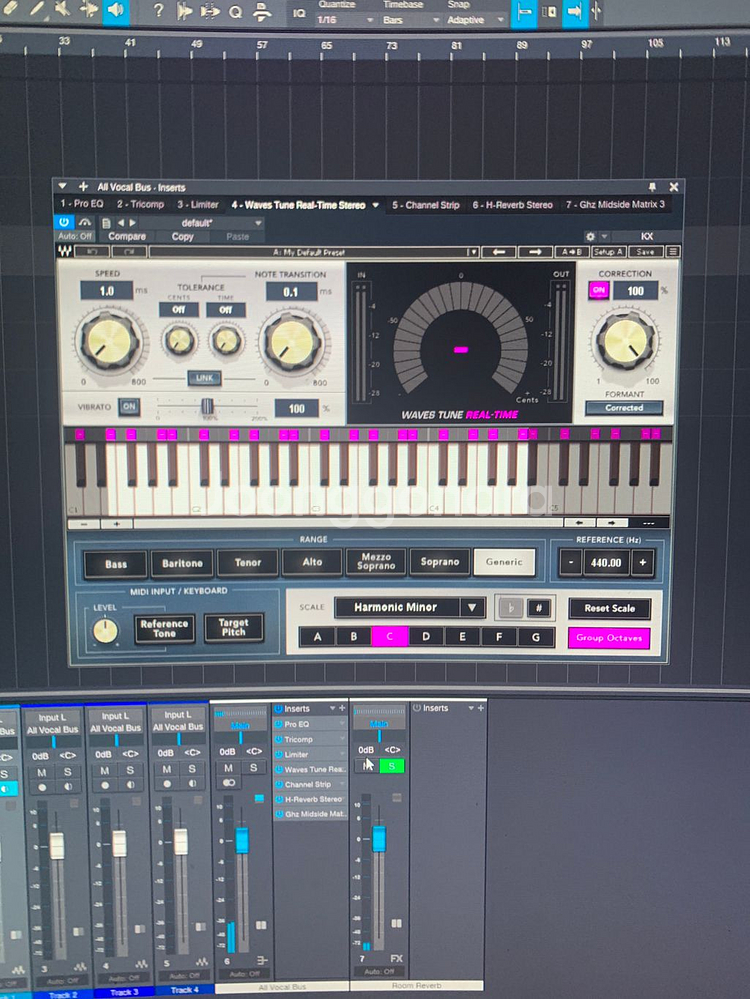Switch to the 6 - H-Reverb Stereo tab
This screenshot has width=750, height=999.
512,205
